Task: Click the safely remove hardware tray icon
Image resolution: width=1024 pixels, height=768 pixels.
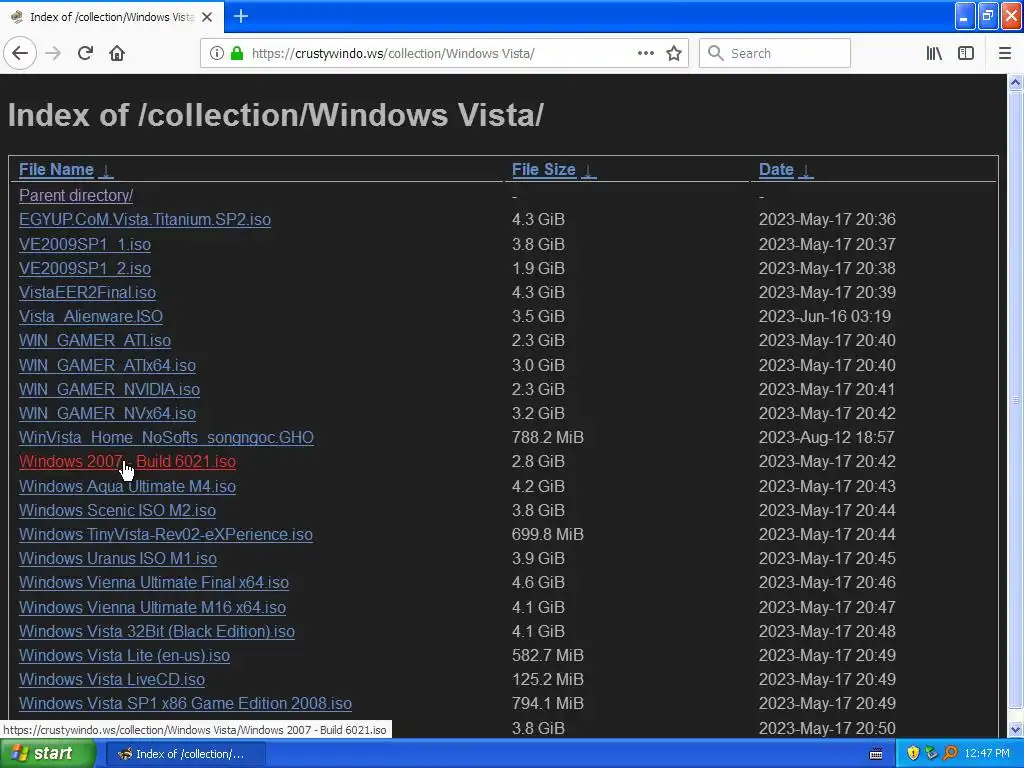Action: pyautogui.click(x=931, y=754)
